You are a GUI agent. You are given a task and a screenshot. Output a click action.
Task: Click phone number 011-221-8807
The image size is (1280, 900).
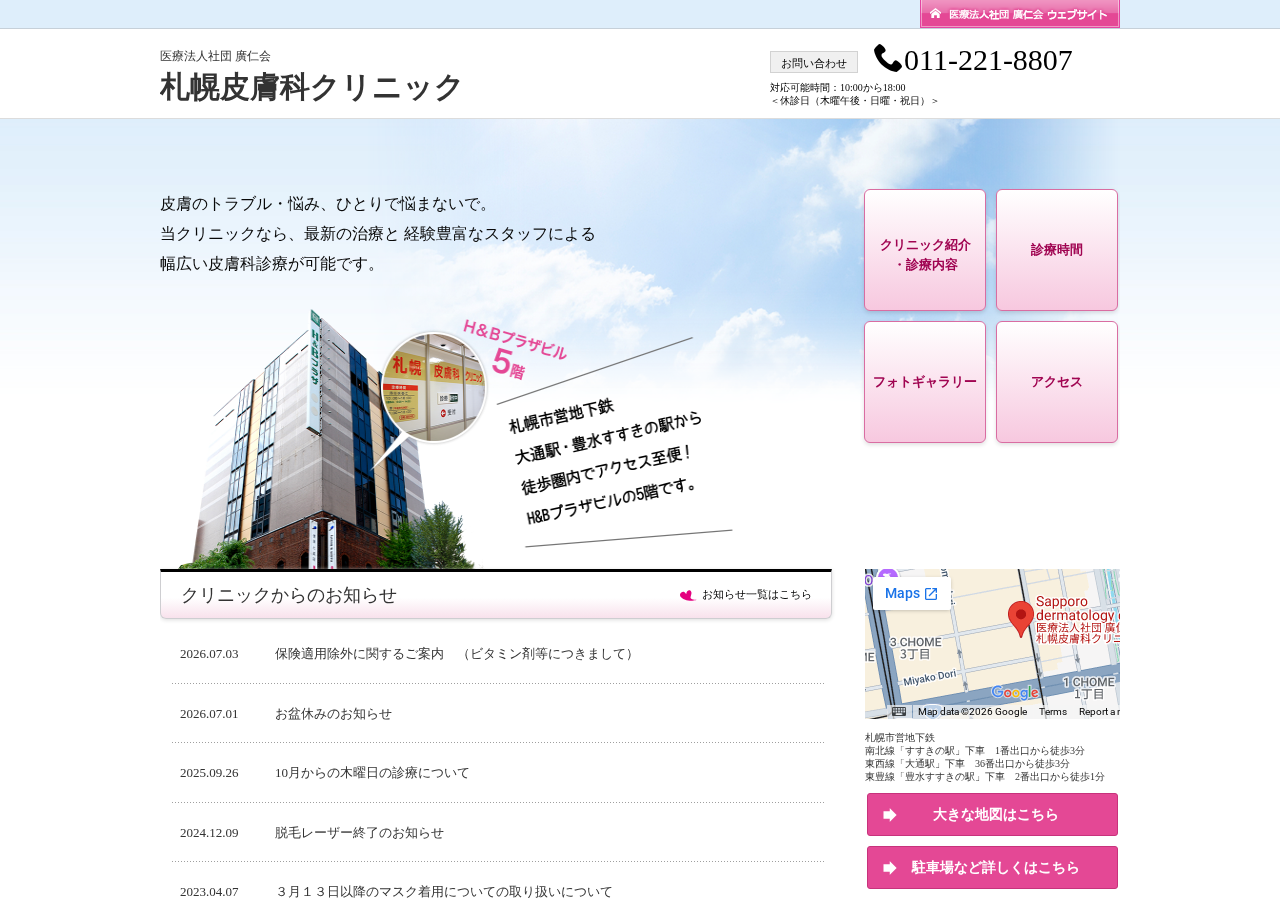(x=988, y=60)
